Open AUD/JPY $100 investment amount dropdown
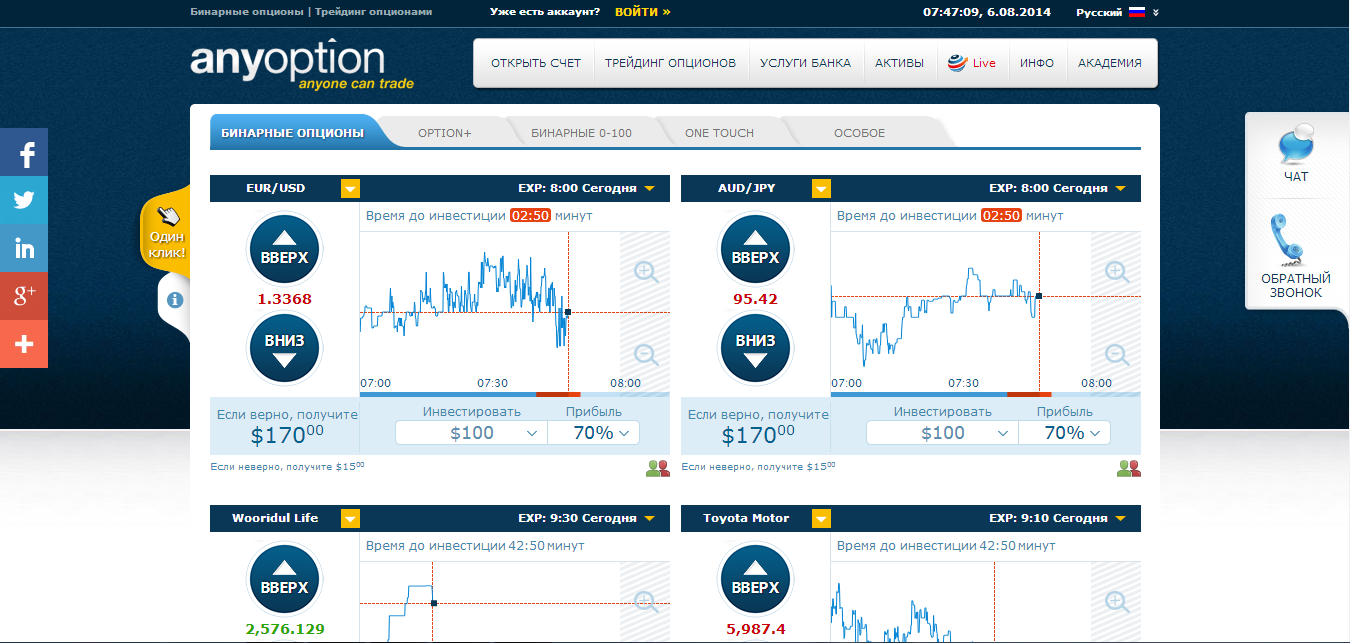The height and width of the screenshot is (643, 1350). tap(942, 433)
